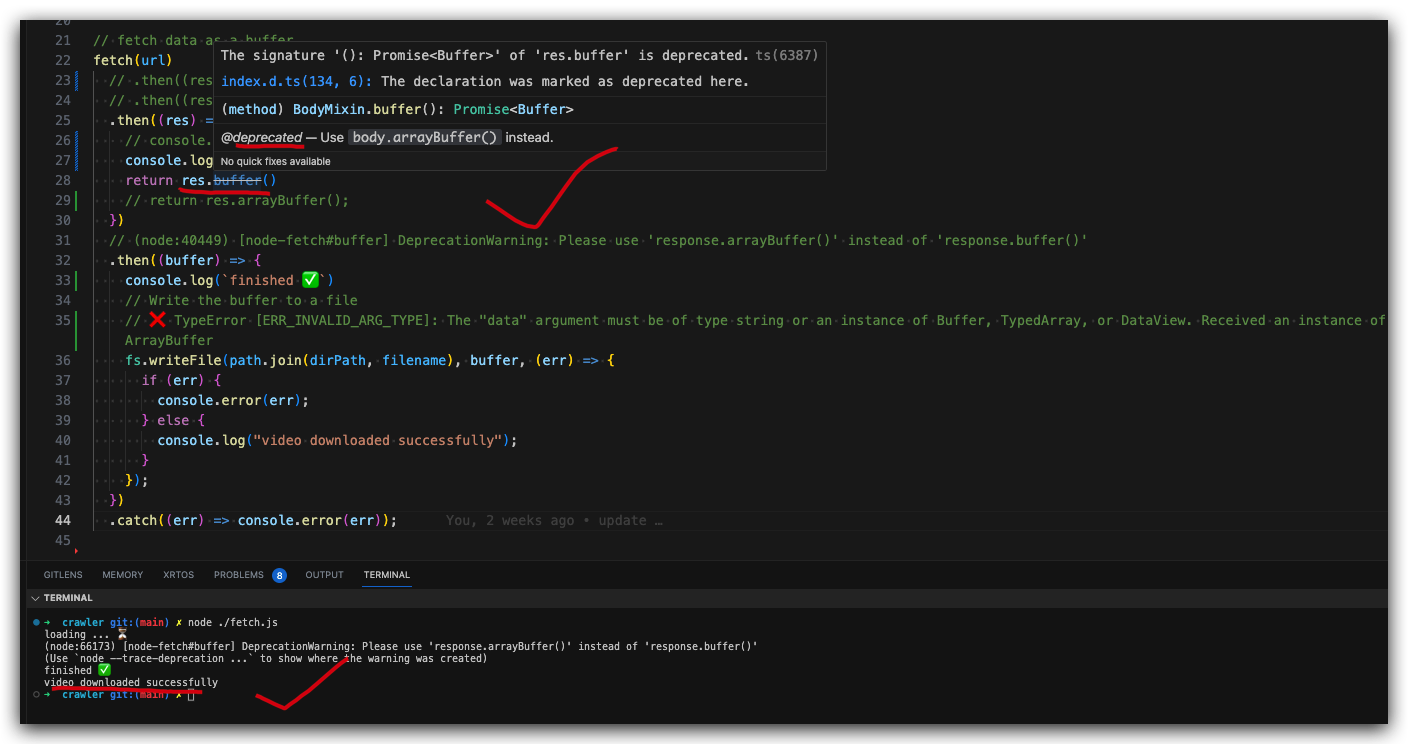
Task: Switch to the OUTPUT panel tab
Action: [324, 575]
